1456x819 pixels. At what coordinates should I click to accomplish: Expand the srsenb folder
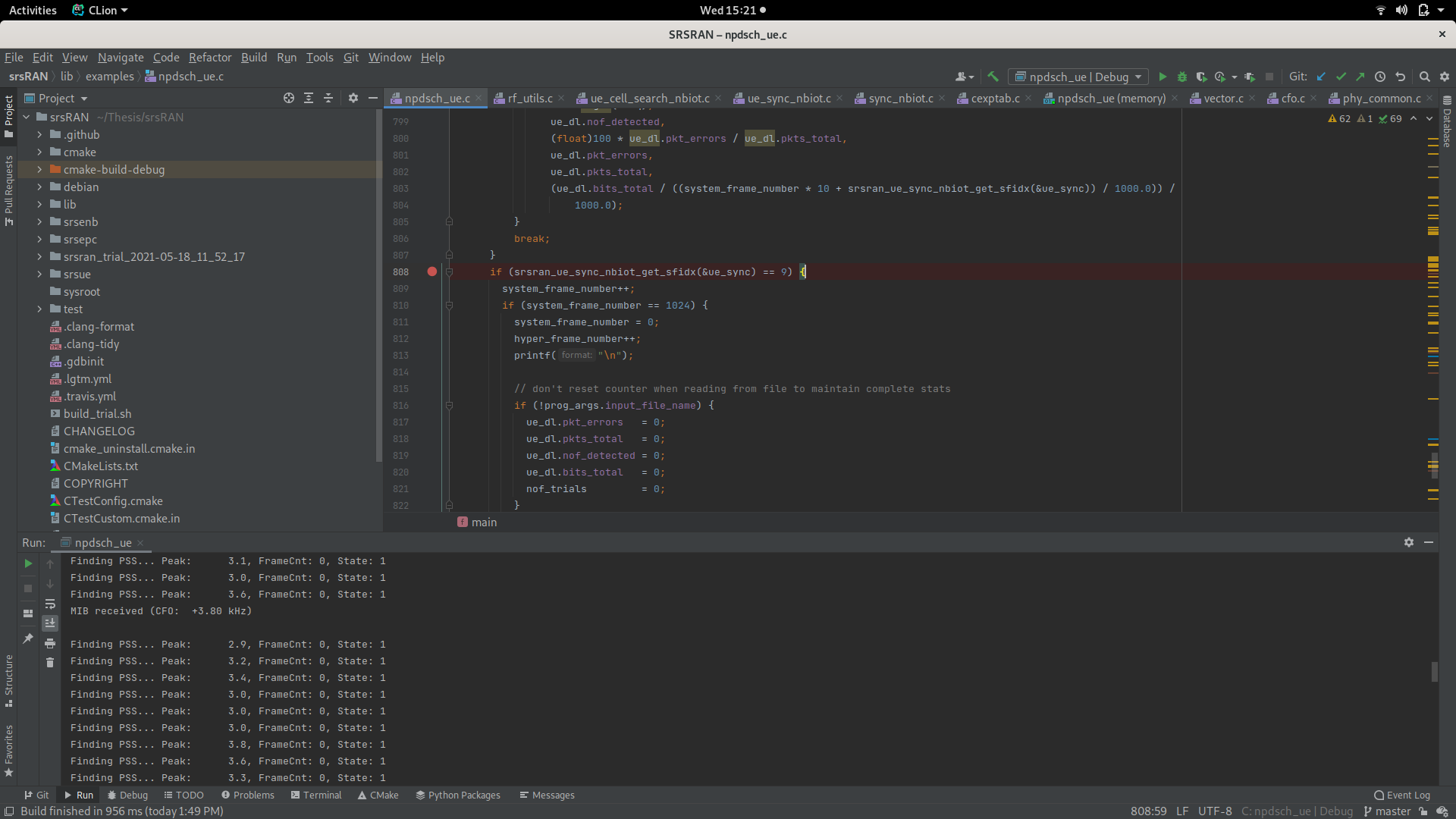[39, 221]
